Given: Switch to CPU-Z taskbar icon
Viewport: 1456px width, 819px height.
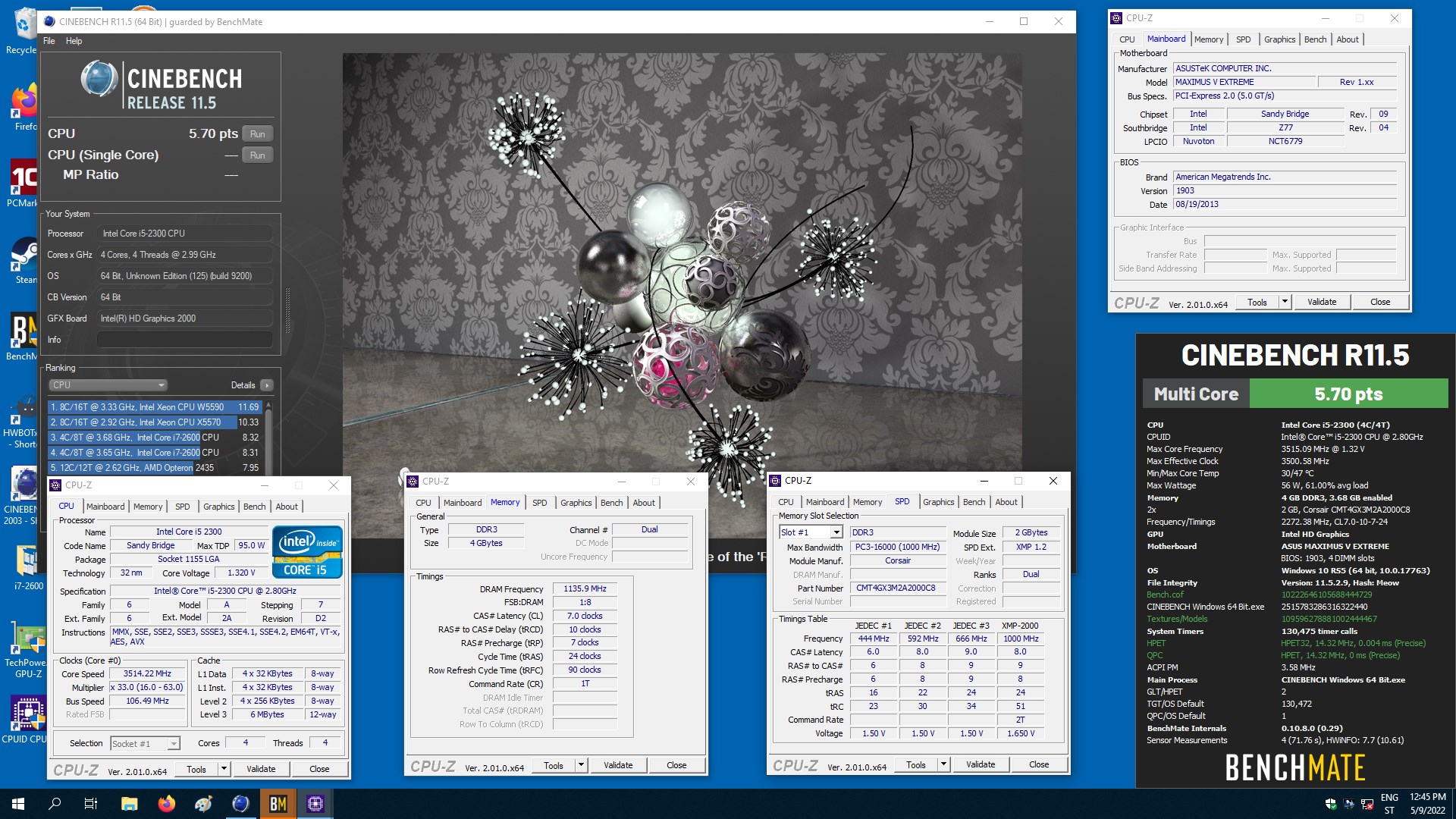Looking at the screenshot, I should [x=315, y=804].
